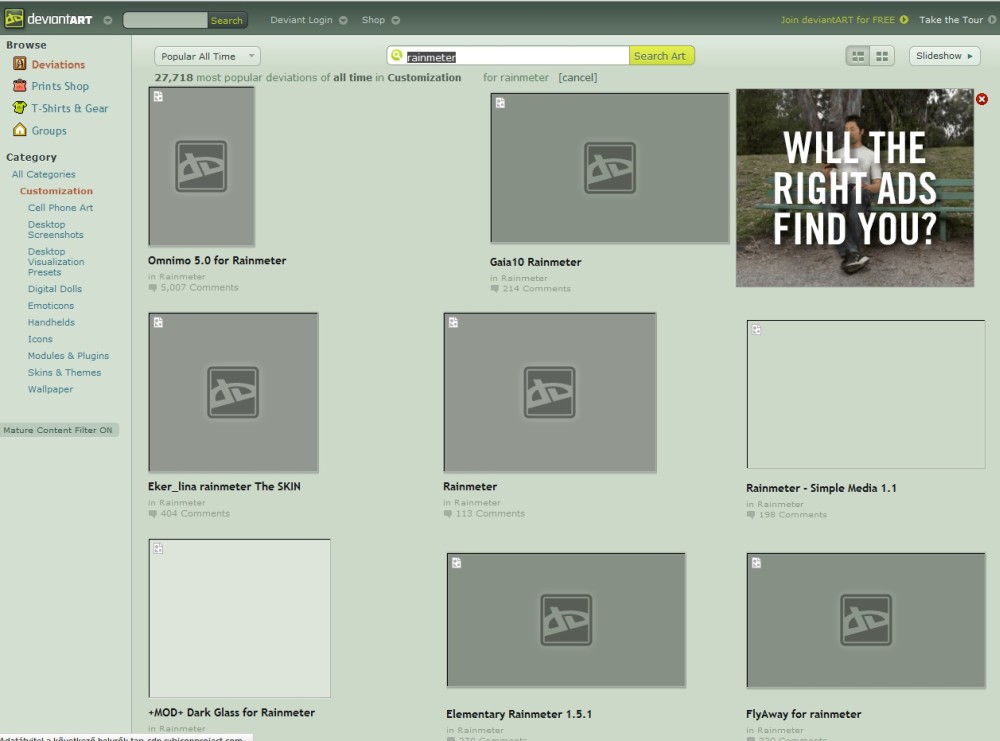Open +MOD+ Dark Glass for Rainmeter thumbnail
The image size is (1000, 741).
[x=240, y=619]
